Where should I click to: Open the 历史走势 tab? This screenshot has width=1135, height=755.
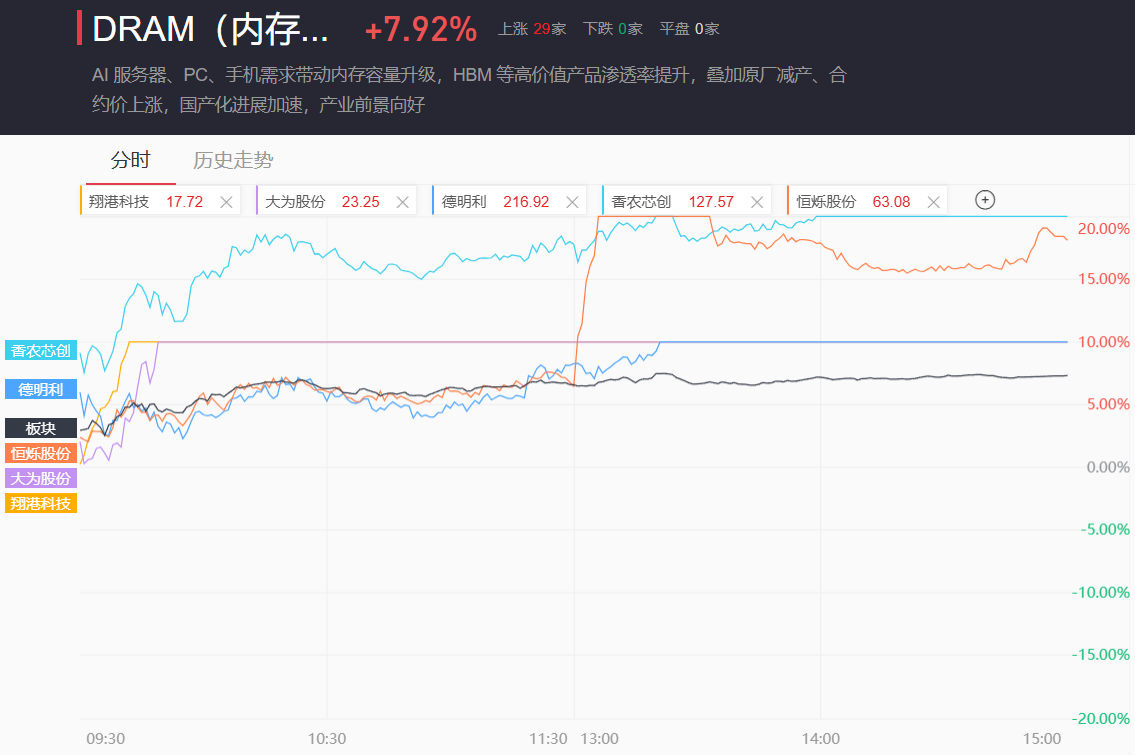tap(233, 160)
